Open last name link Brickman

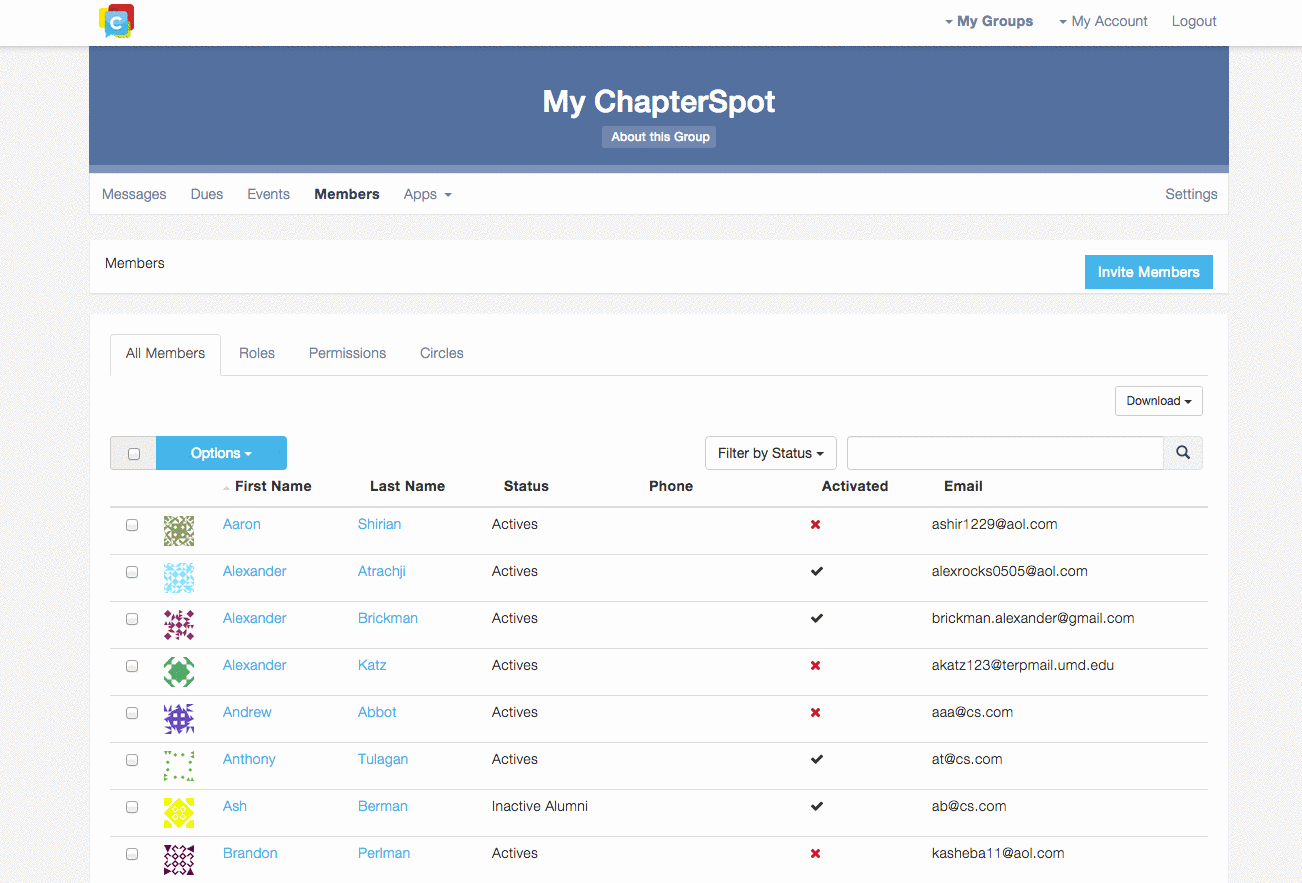[388, 618]
